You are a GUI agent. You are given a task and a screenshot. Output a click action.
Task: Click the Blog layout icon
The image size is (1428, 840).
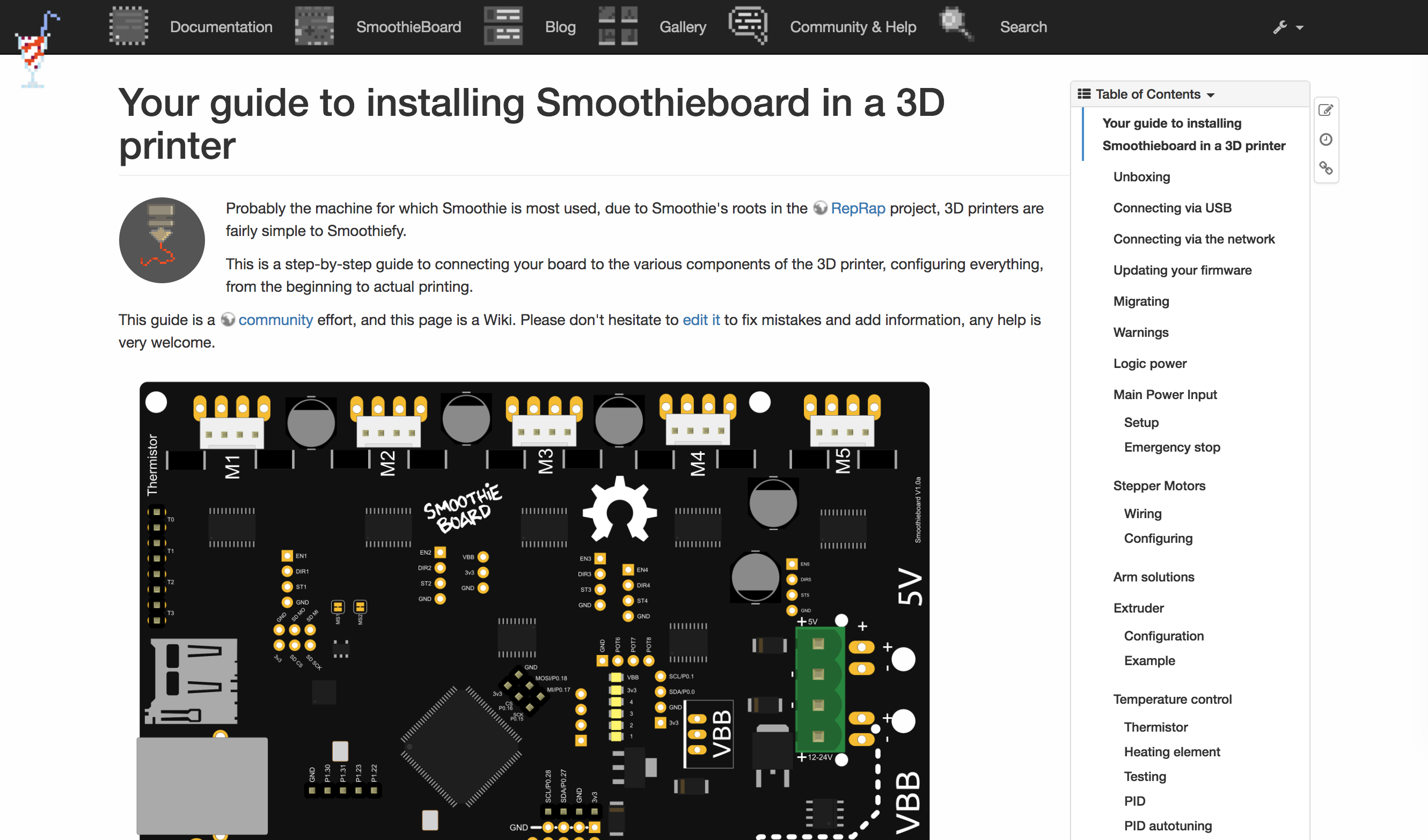503,26
